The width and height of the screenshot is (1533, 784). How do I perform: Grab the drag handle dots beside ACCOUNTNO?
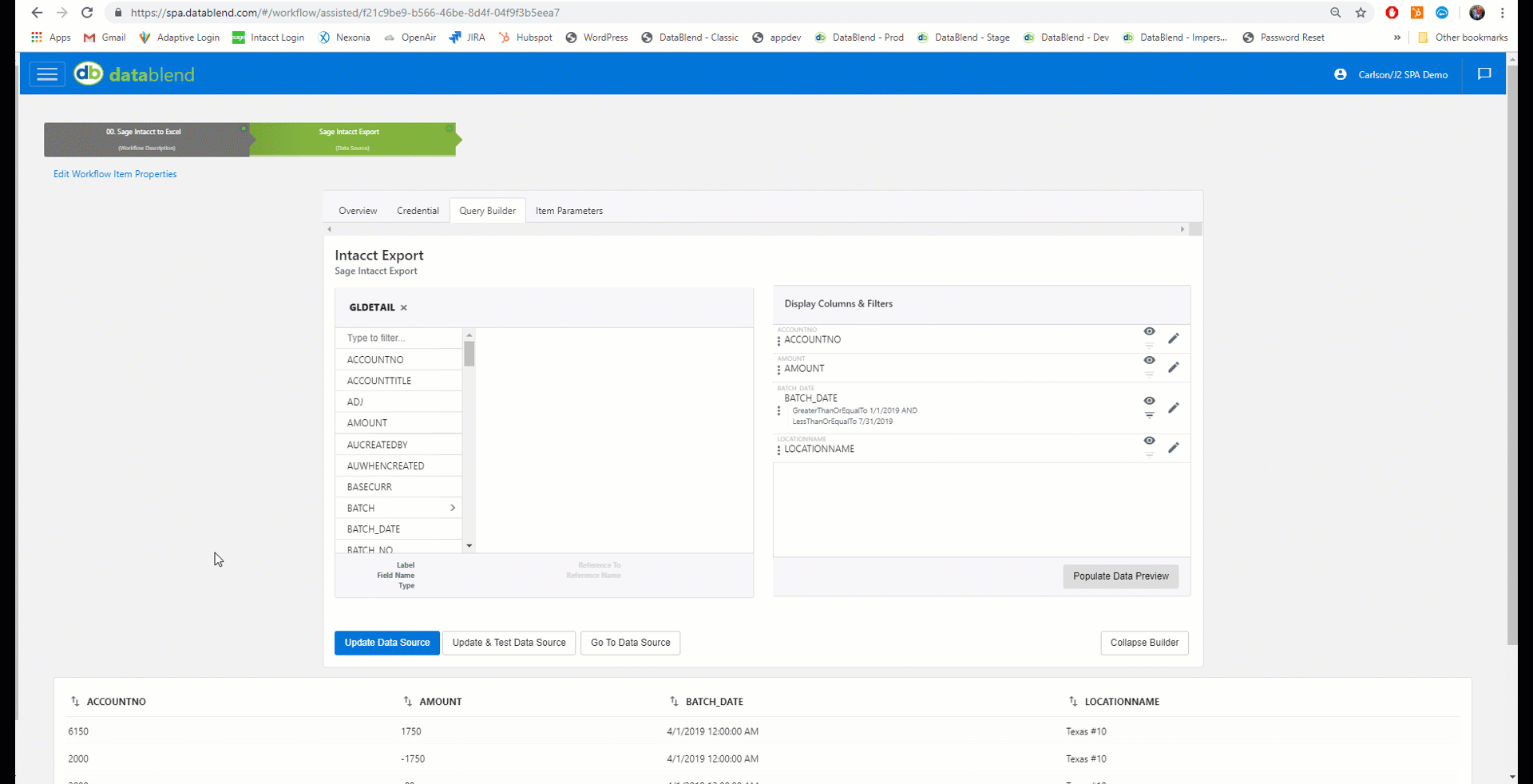778,341
